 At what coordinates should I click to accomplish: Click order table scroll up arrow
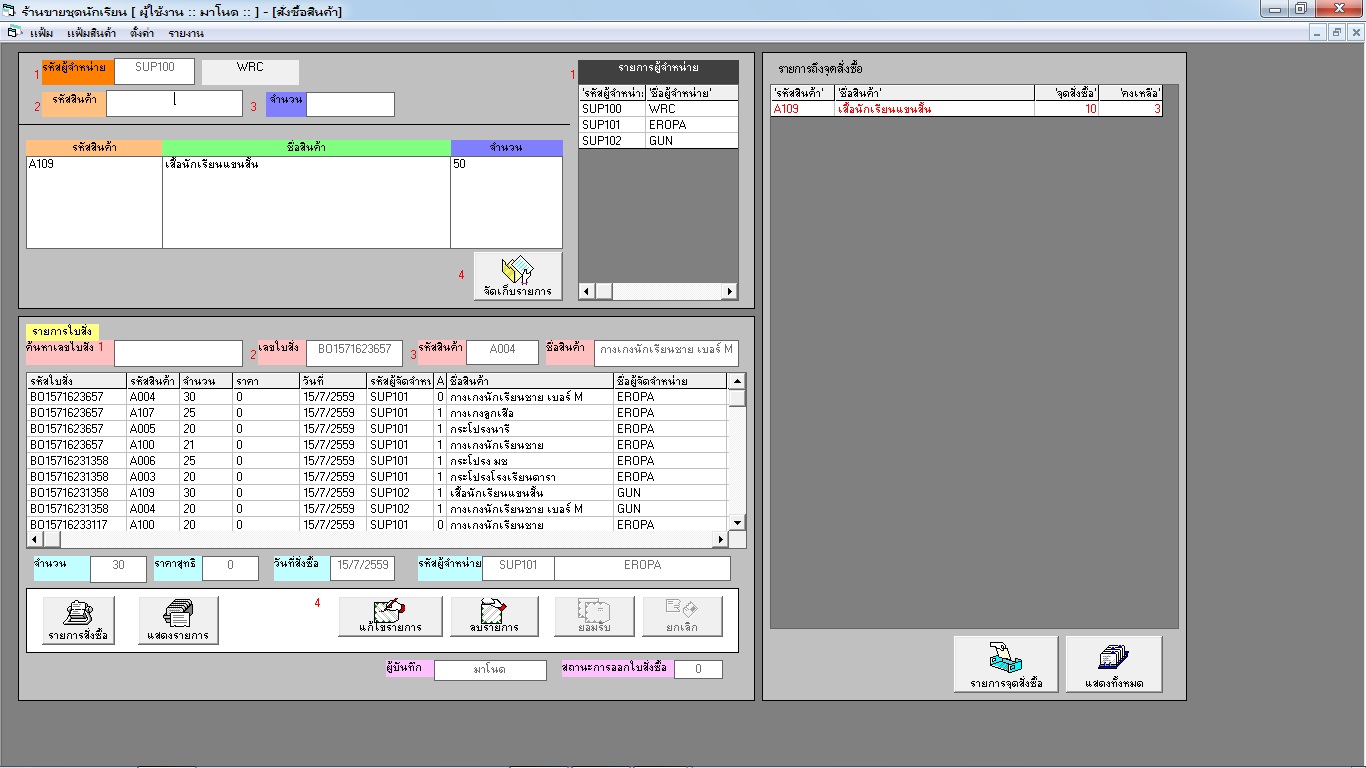click(x=737, y=381)
